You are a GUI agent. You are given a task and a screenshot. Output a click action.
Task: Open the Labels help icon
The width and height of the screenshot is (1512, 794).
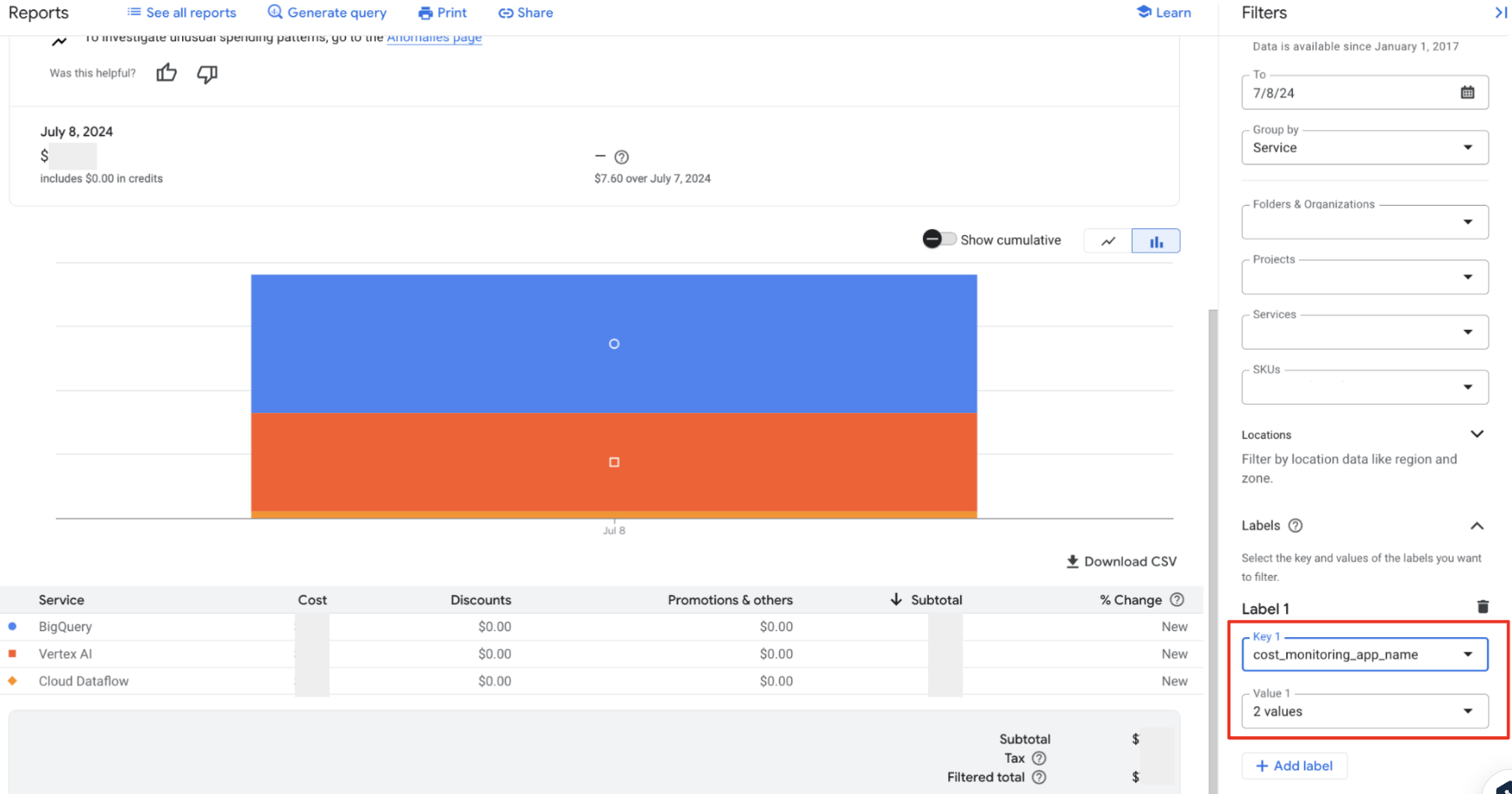(x=1296, y=525)
